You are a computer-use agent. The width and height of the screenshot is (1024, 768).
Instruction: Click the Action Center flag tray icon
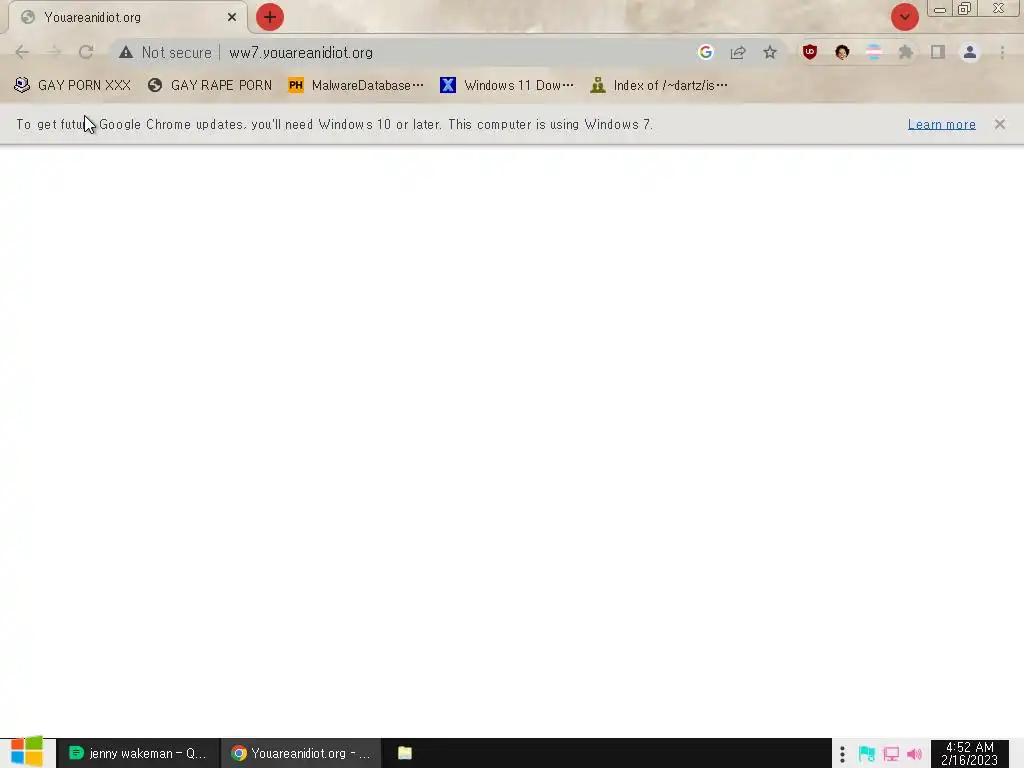[867, 754]
